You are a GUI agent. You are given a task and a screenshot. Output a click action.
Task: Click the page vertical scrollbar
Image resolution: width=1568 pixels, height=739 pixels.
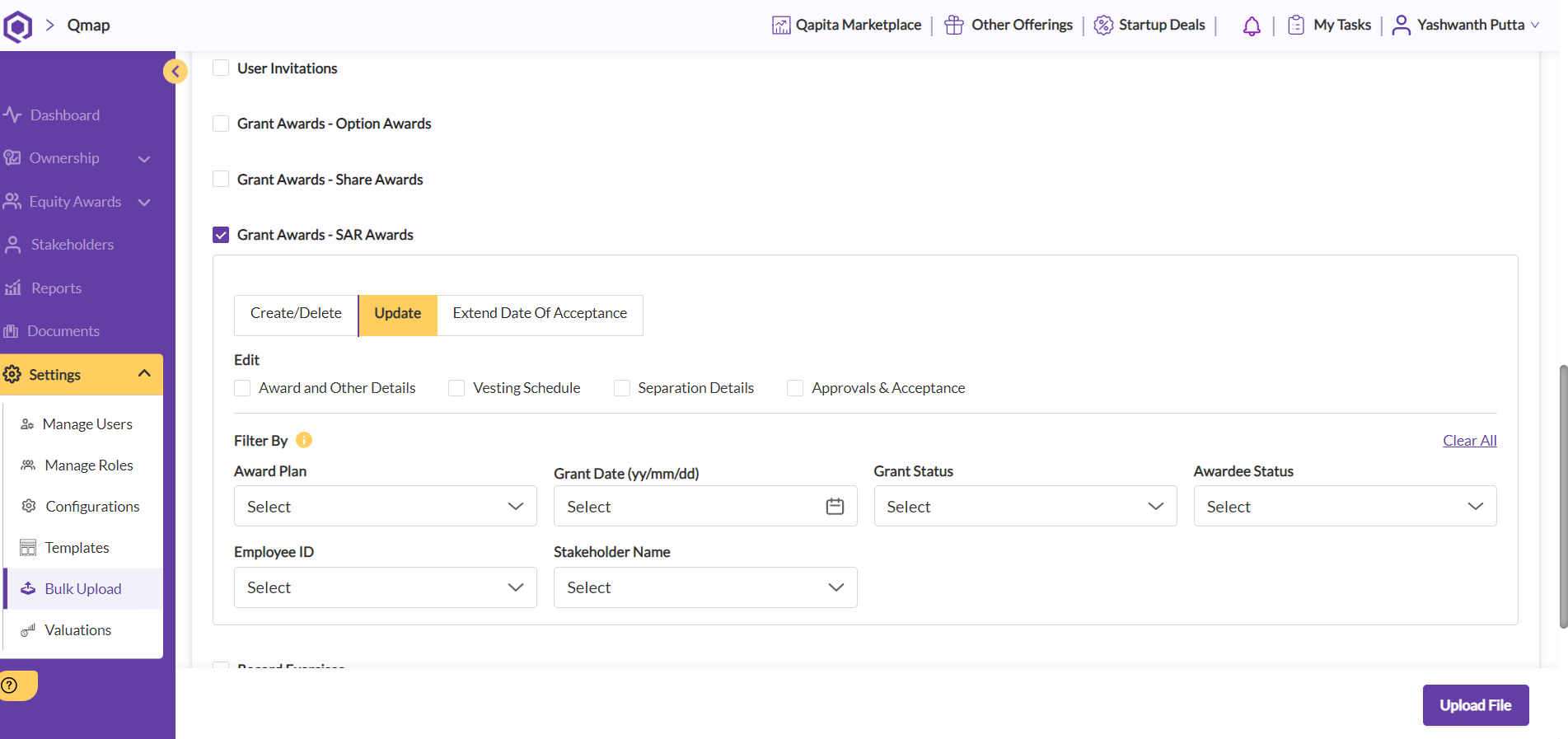pyautogui.click(x=1562, y=494)
